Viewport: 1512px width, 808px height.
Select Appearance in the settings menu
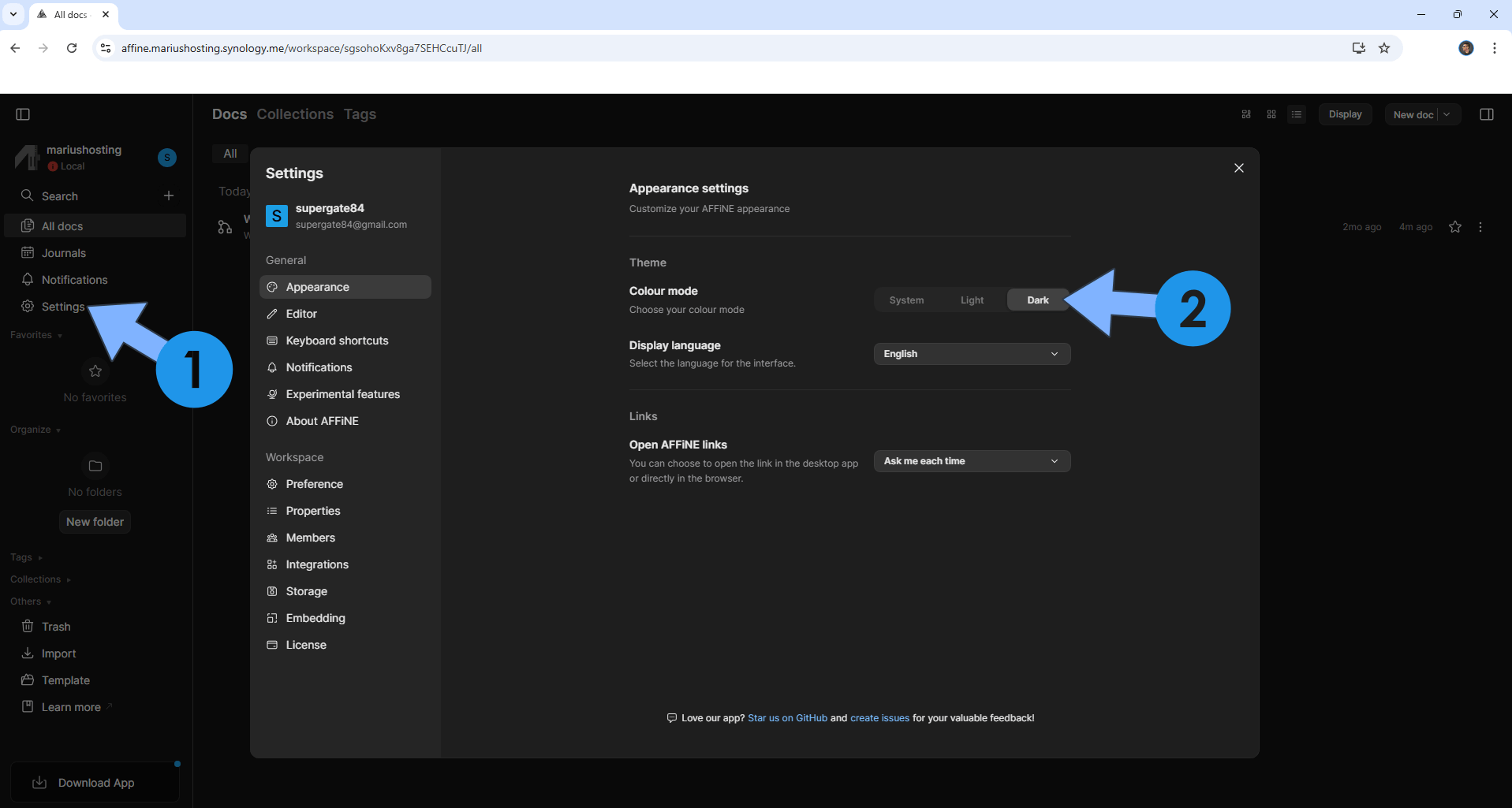pyautogui.click(x=345, y=287)
